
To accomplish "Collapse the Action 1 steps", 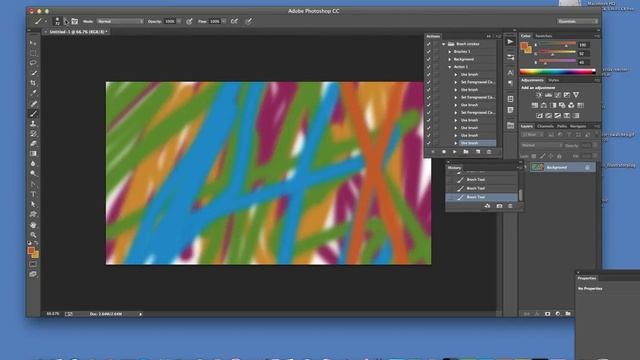I will click(x=450, y=67).
